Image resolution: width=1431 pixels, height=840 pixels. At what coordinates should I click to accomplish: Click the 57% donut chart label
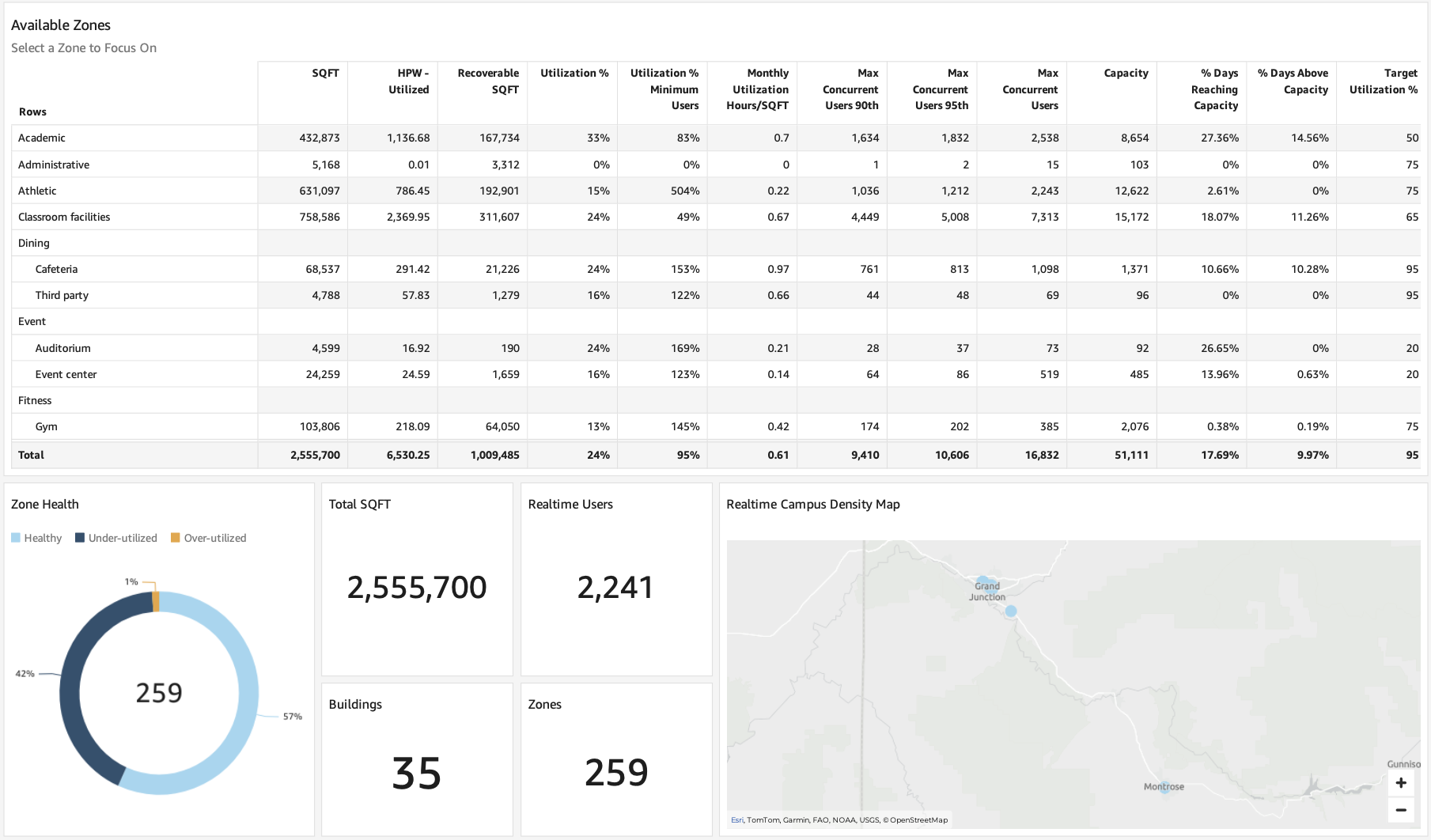(x=293, y=717)
